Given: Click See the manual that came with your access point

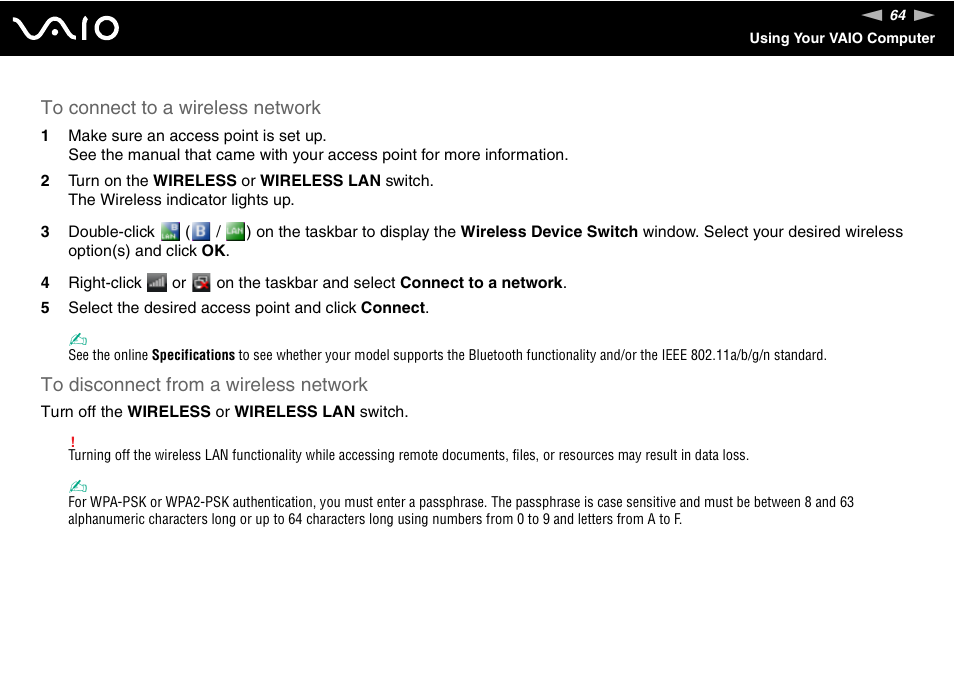Looking at the screenshot, I should click(318, 155).
